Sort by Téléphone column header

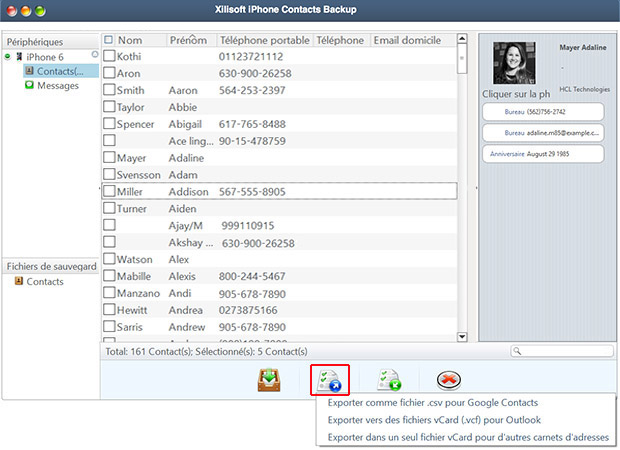pos(340,40)
